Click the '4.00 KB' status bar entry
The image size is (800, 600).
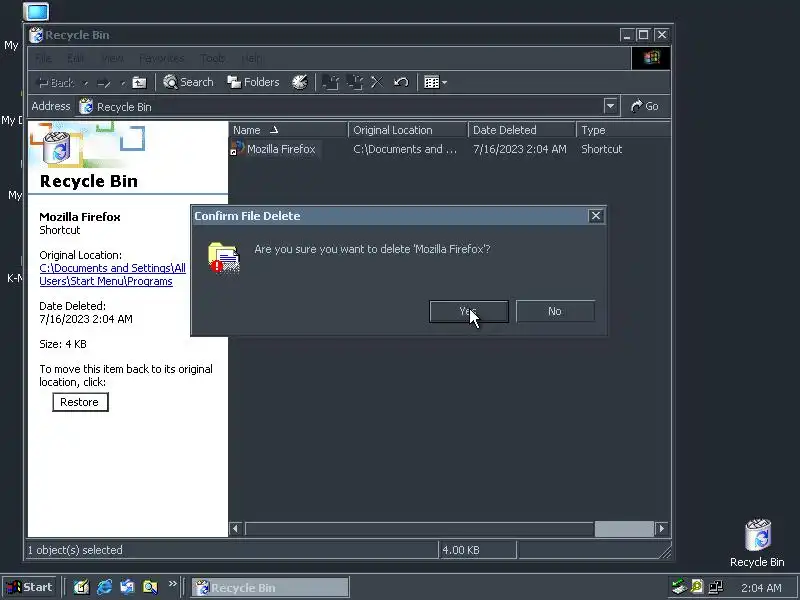pyautogui.click(x=461, y=550)
